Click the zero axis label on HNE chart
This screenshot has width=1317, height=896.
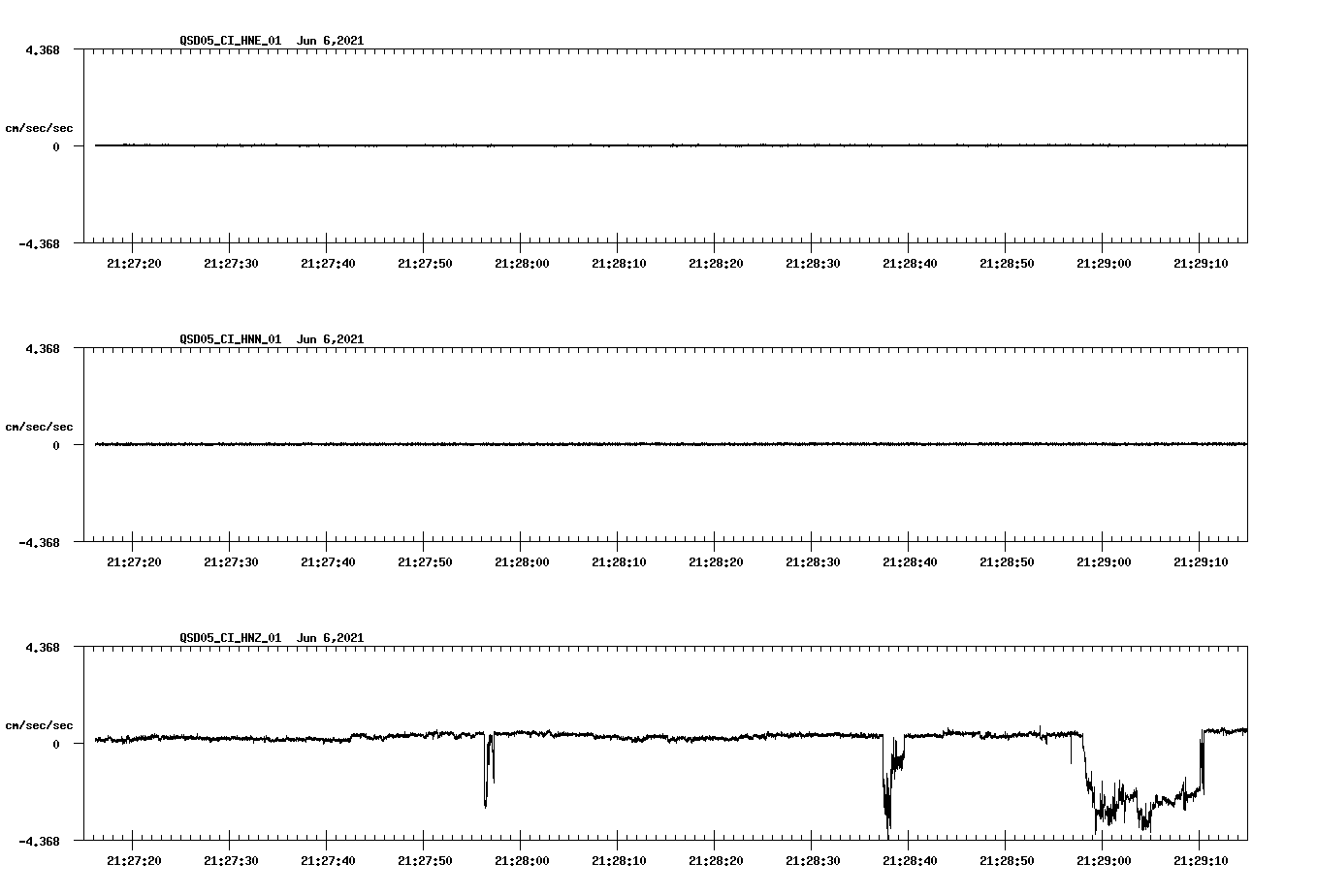56,146
